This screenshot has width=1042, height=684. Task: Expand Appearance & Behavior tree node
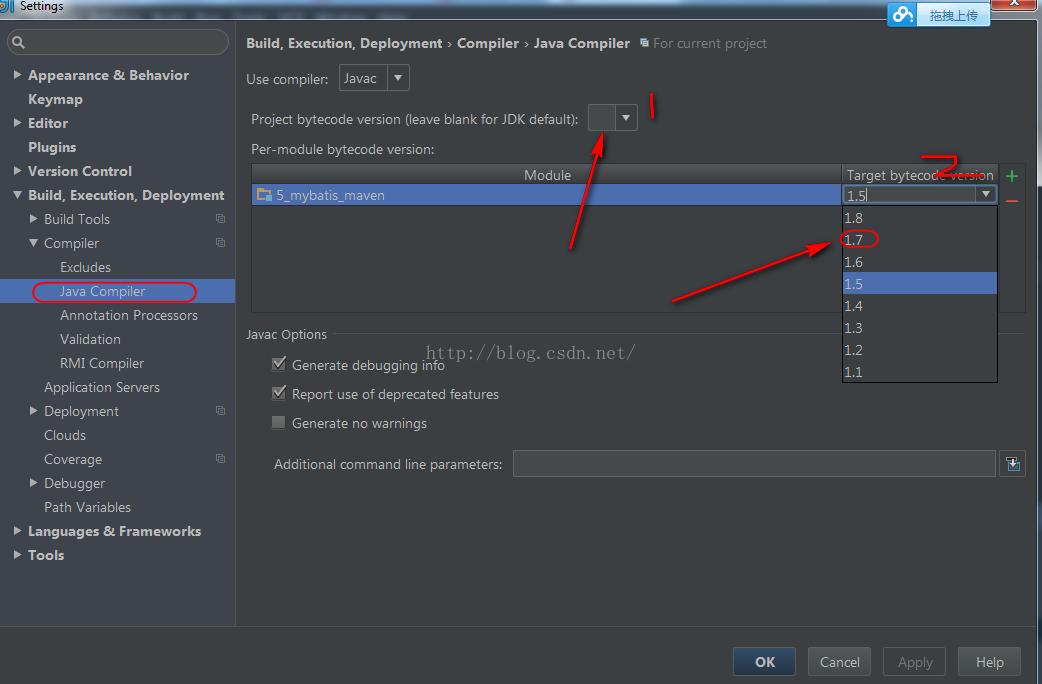point(17,75)
